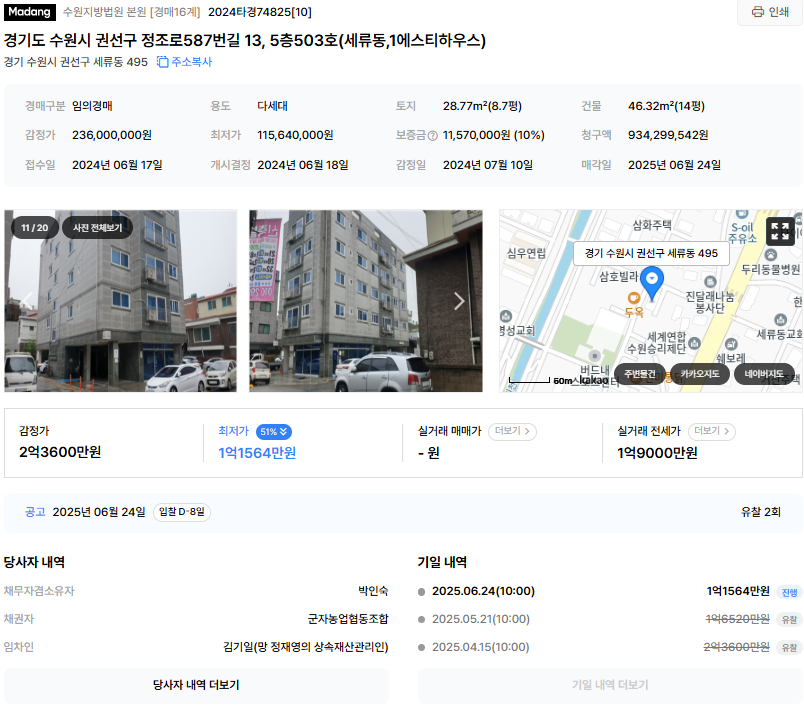The width and height of the screenshot is (804, 712).
Task: Expand the 51% price drop badge
Action: click(274, 432)
